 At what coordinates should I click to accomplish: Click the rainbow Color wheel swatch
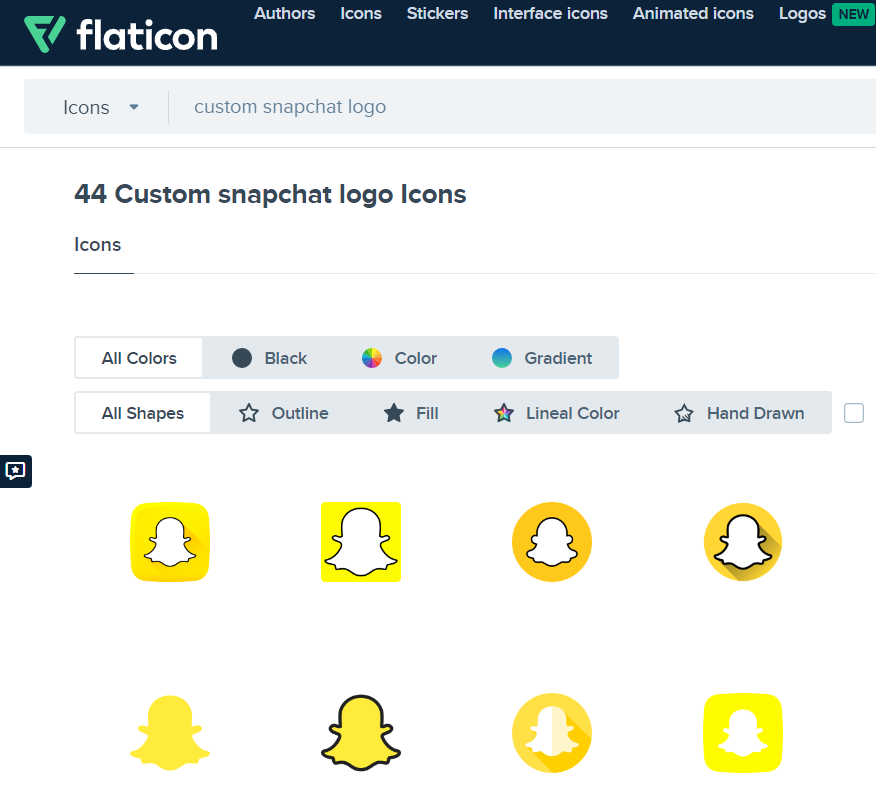click(372, 358)
